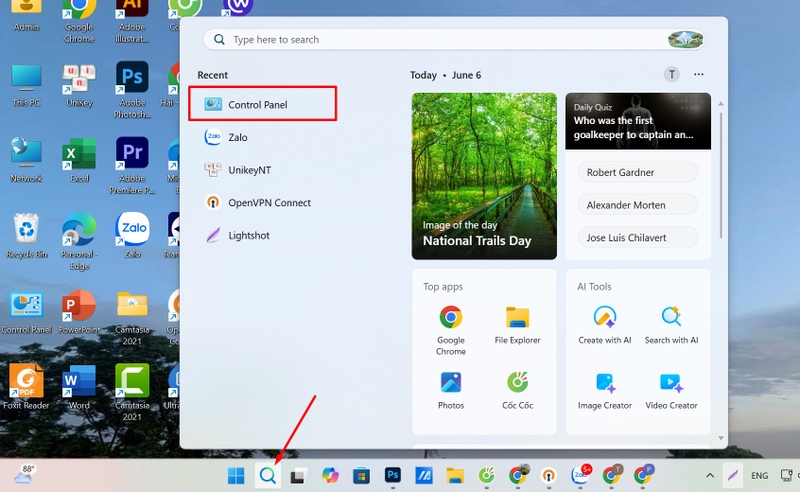Viewport: 800px width, 492px height.
Task: Select Adobe Photoshop desktop shortcut
Action: pos(132,91)
